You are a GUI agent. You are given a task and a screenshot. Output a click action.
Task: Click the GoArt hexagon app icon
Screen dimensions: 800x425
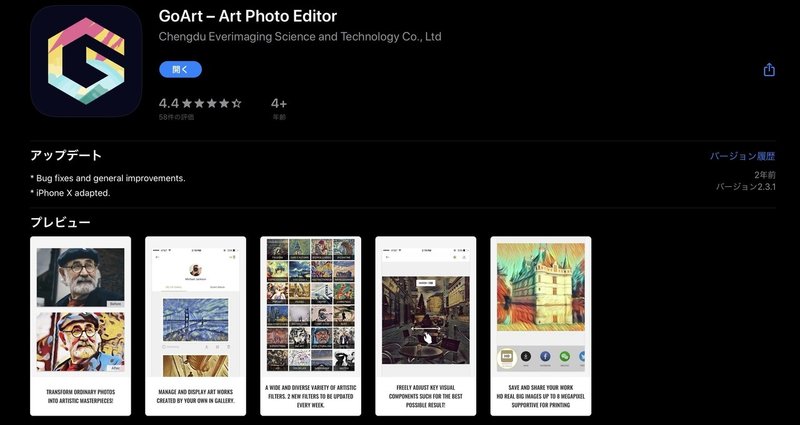coord(86,61)
